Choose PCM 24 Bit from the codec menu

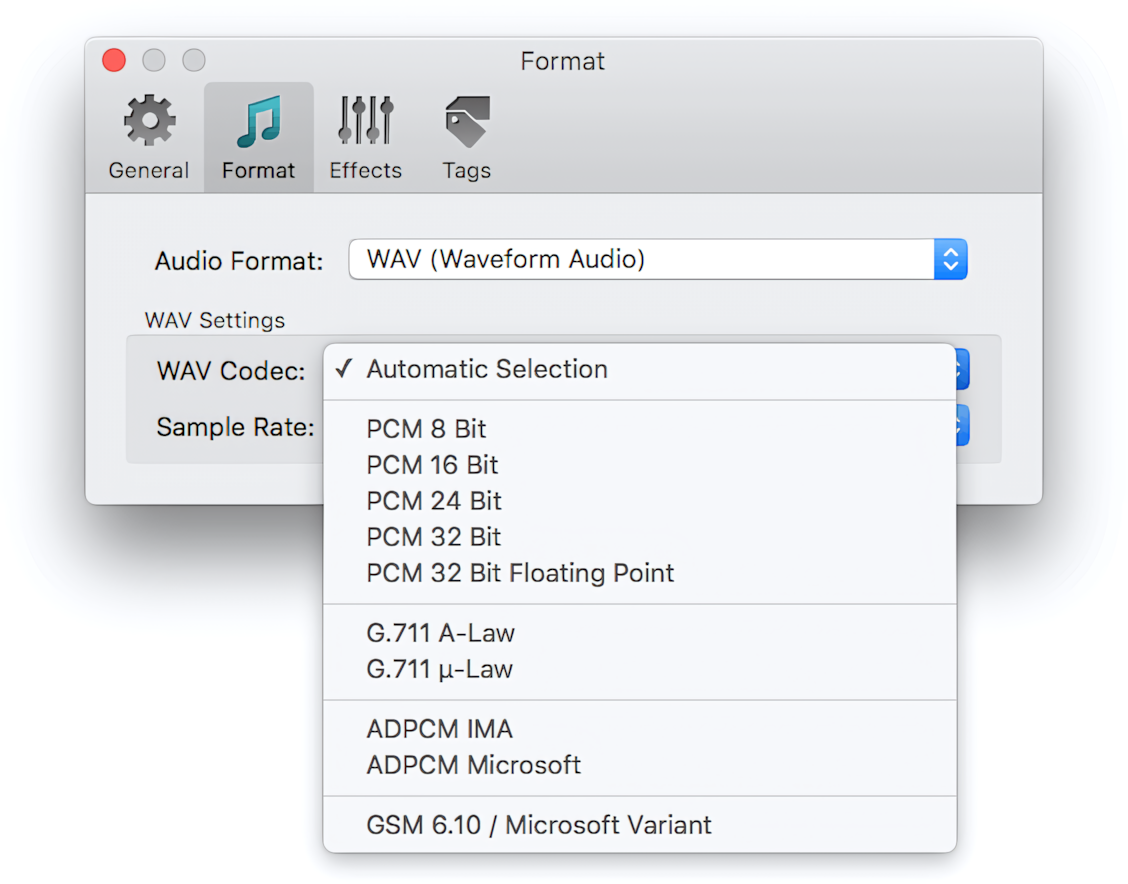coord(433,501)
